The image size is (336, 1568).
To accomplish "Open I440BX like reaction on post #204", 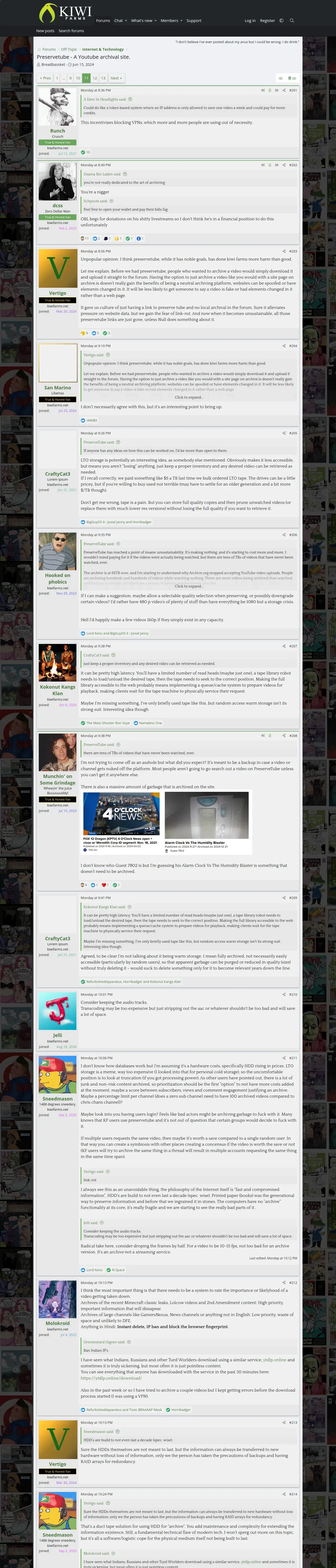I will [x=92, y=420].
